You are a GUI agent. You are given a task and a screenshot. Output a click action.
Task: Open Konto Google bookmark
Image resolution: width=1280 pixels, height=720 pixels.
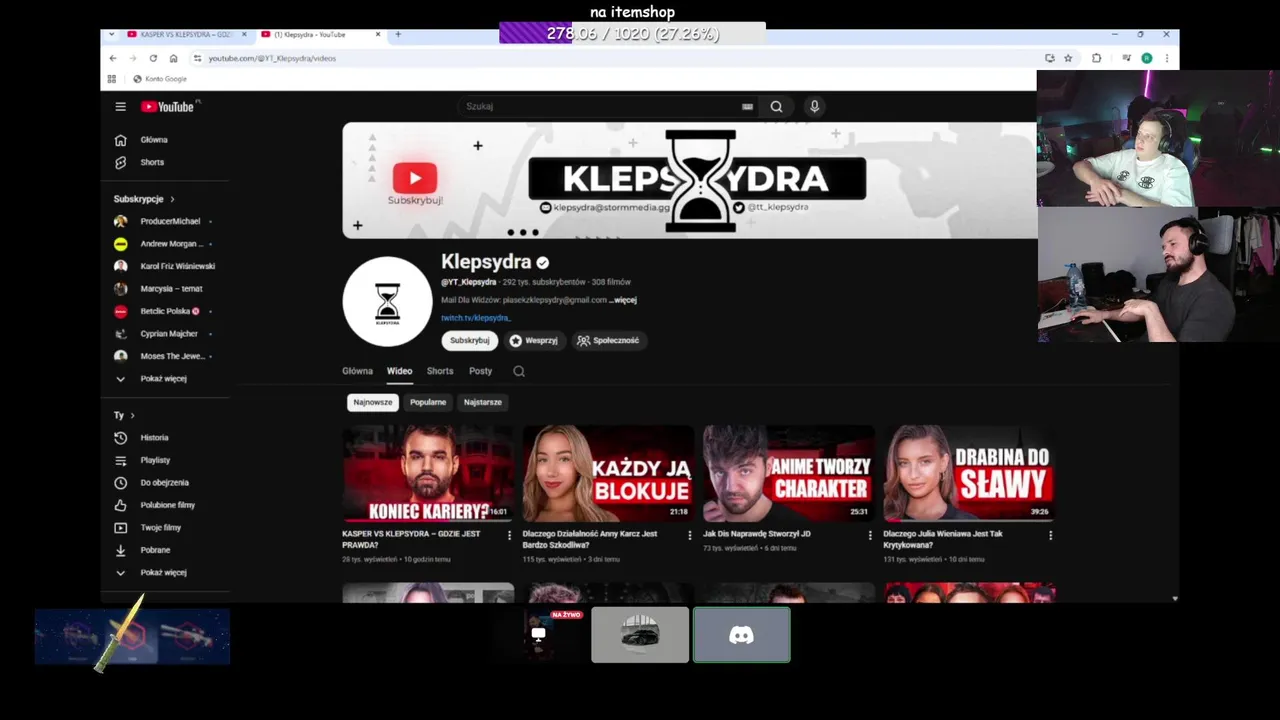pyautogui.click(x=160, y=79)
